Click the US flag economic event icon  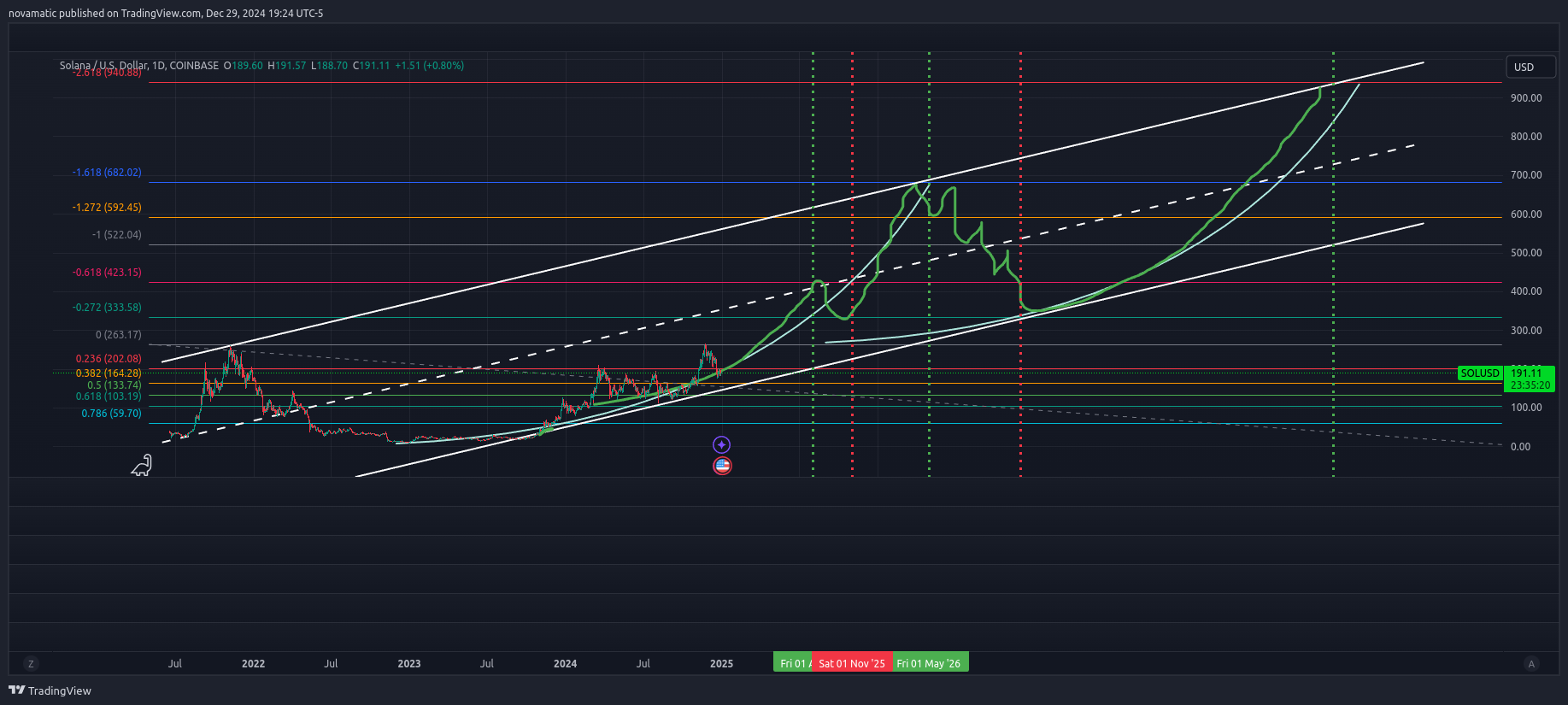[722, 466]
